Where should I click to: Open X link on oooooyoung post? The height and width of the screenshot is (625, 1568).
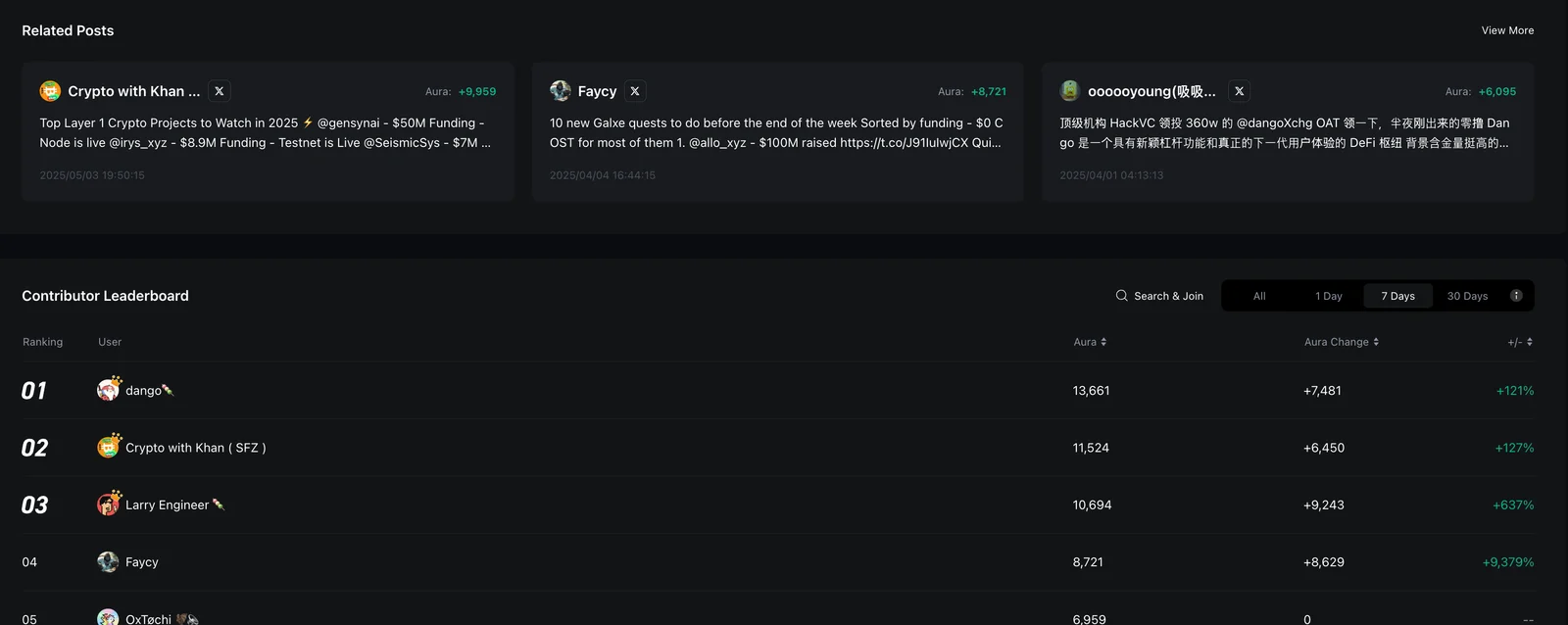1240,91
